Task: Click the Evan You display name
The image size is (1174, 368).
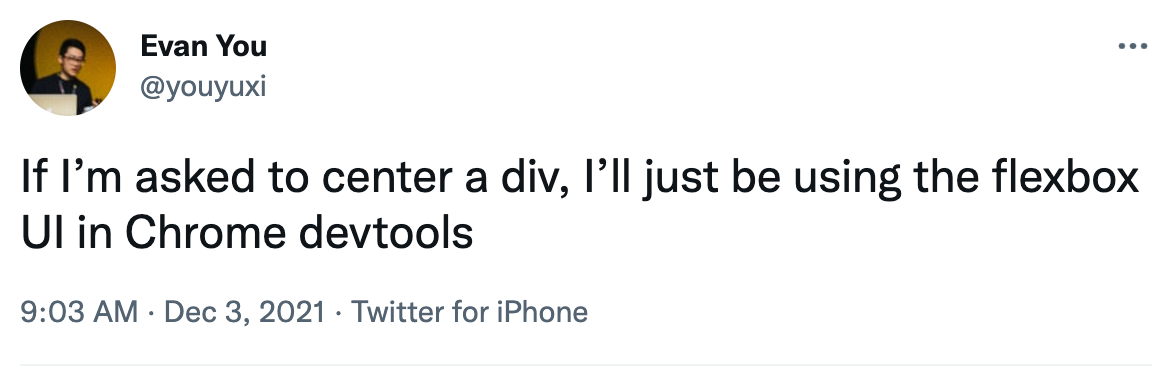Action: coord(203,46)
